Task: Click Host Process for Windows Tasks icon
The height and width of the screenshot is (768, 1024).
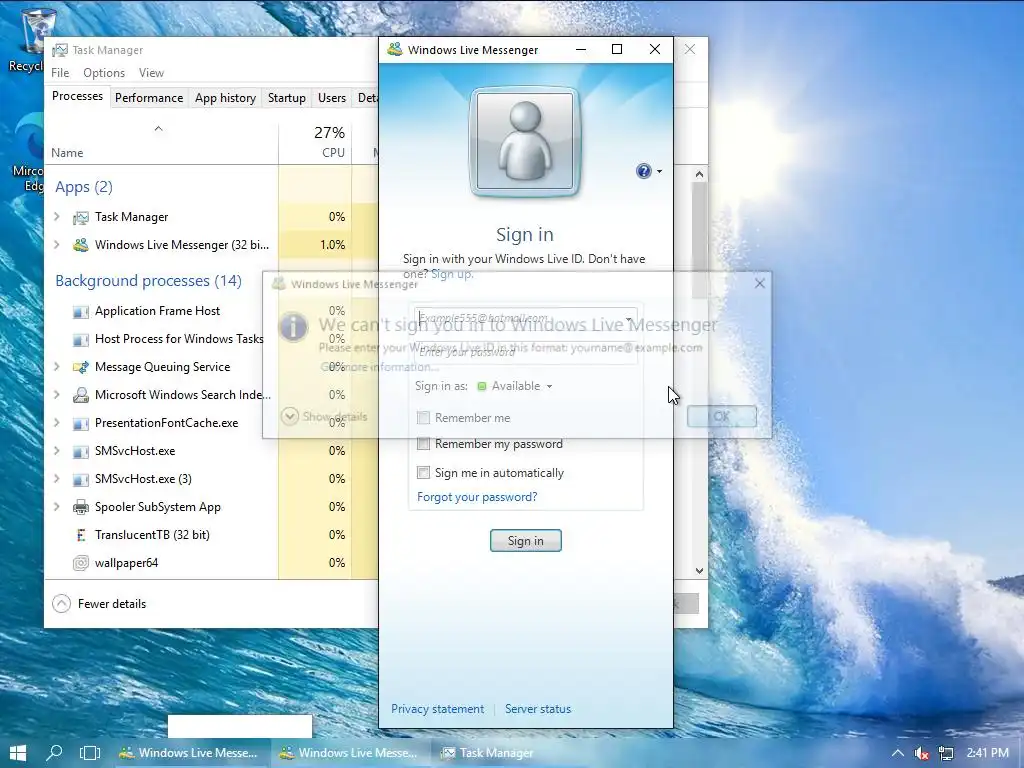Action: click(x=80, y=340)
